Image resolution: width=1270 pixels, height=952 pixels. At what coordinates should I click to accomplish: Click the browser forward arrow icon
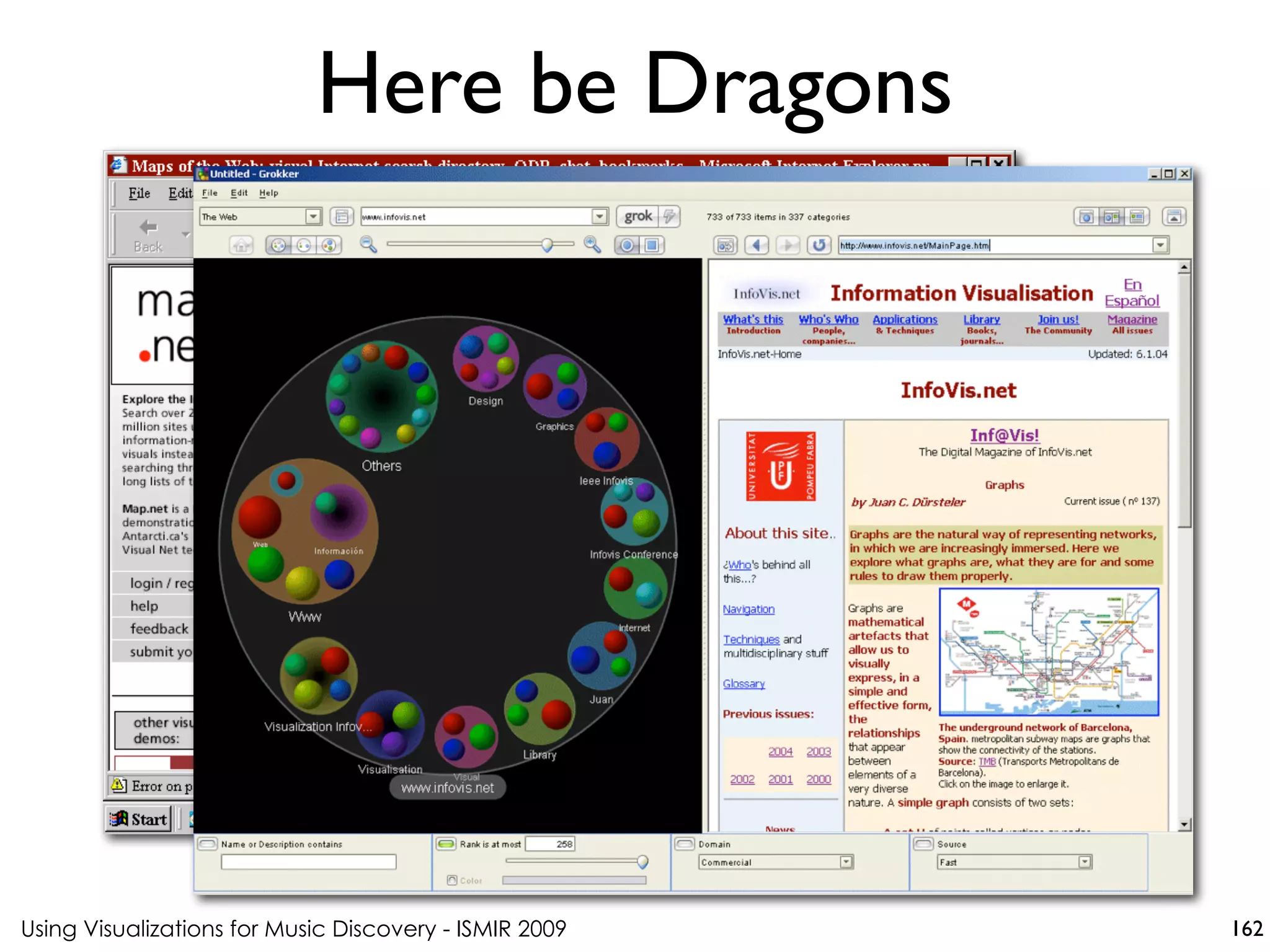[788, 245]
